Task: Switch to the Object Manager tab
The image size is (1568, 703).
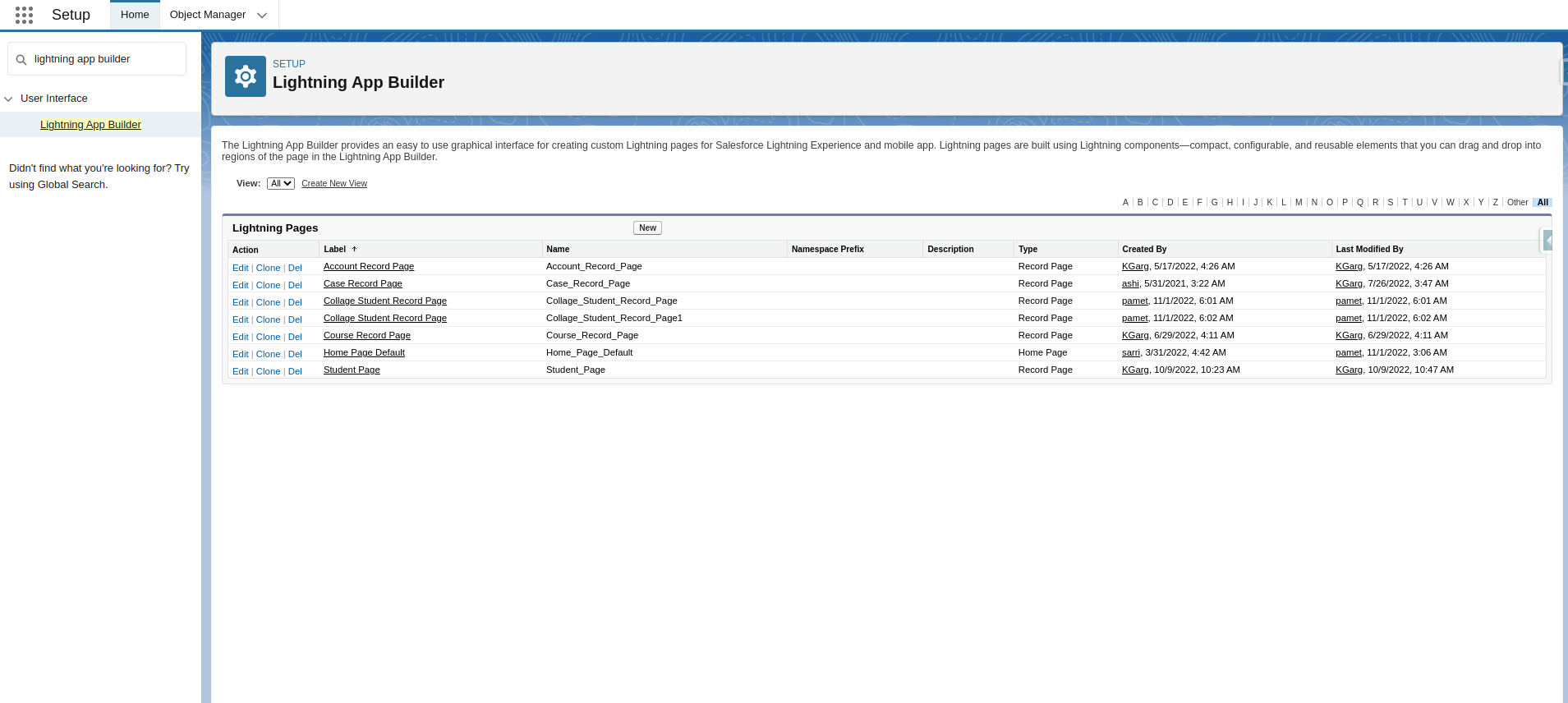Action: click(x=208, y=15)
